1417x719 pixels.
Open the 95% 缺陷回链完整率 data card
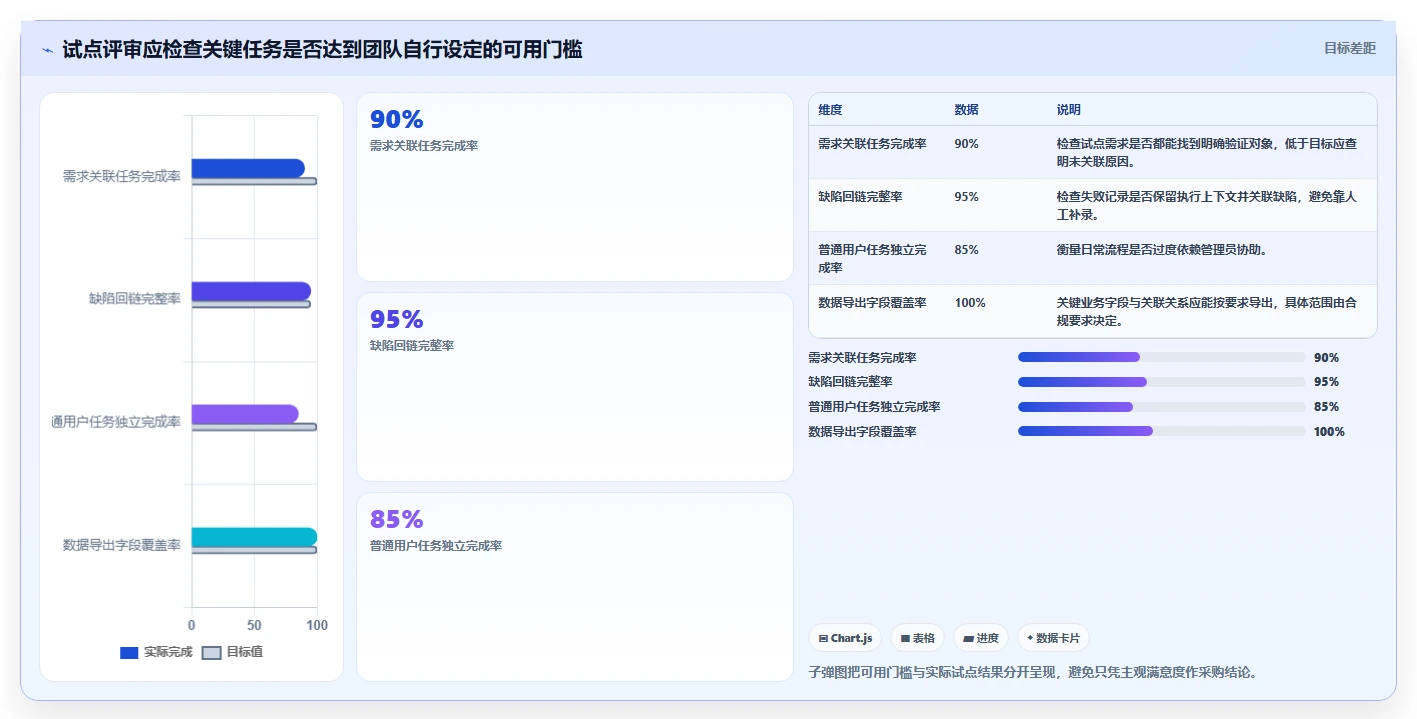tap(575, 387)
